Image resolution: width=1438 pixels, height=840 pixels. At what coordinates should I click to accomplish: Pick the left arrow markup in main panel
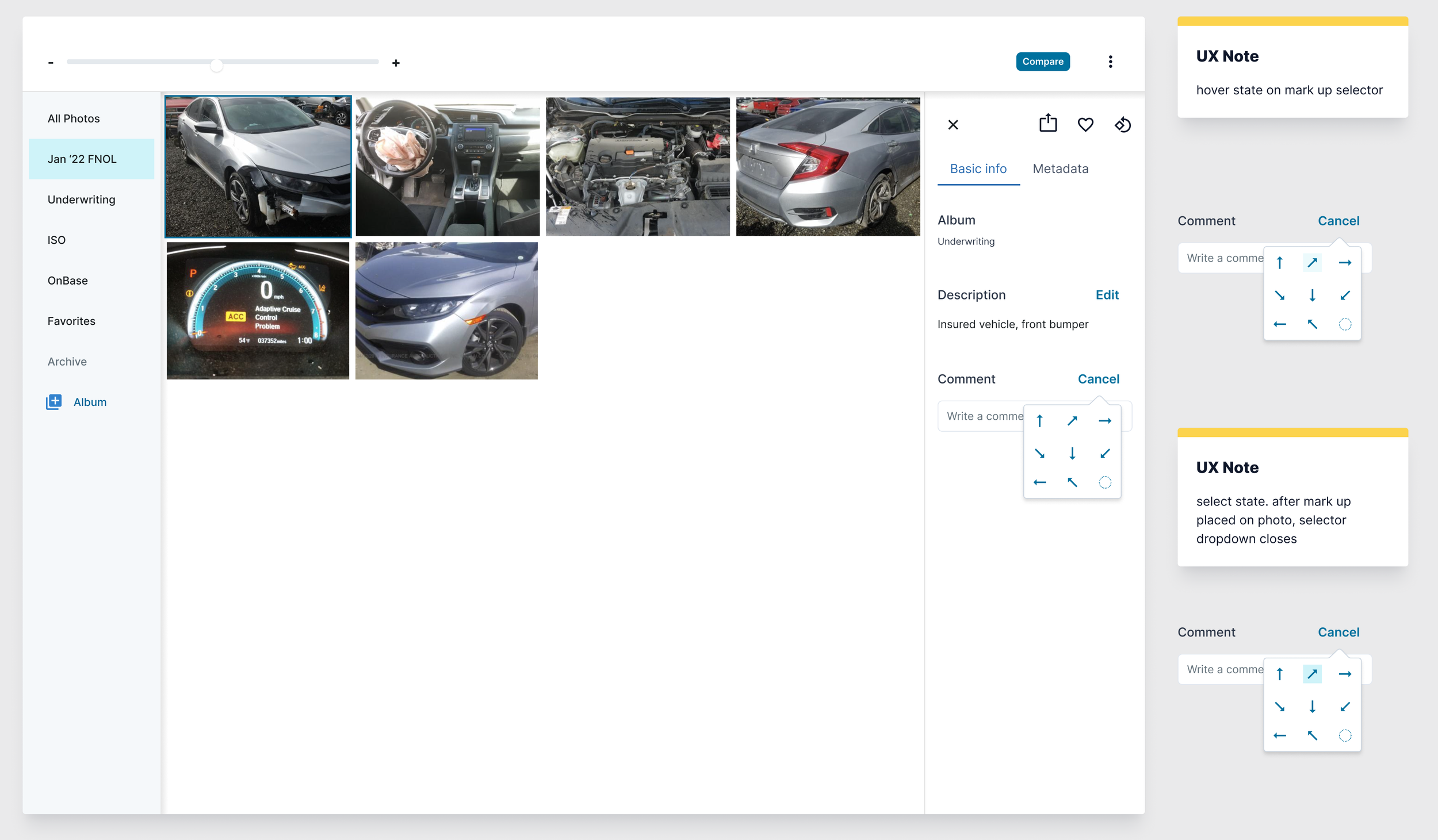1039,482
